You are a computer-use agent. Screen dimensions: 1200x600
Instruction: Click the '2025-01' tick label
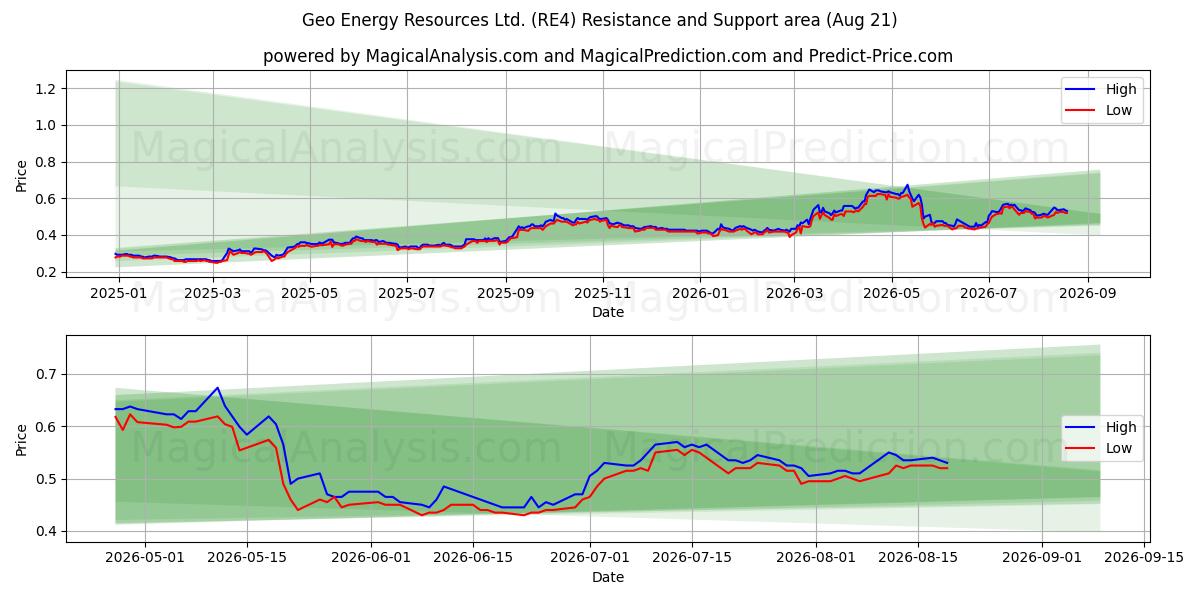click(x=120, y=293)
